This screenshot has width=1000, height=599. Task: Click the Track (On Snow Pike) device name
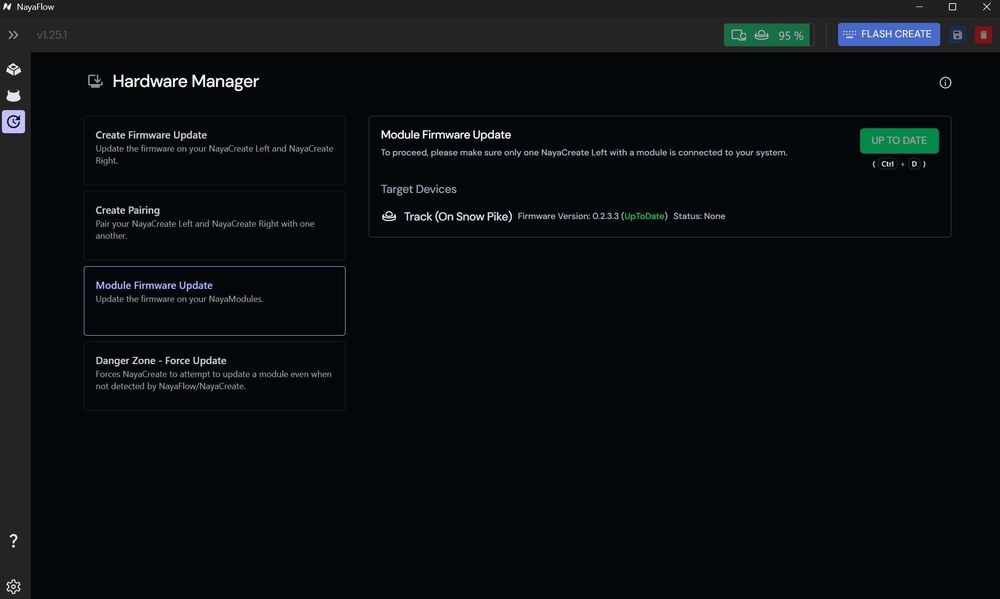tap(458, 216)
